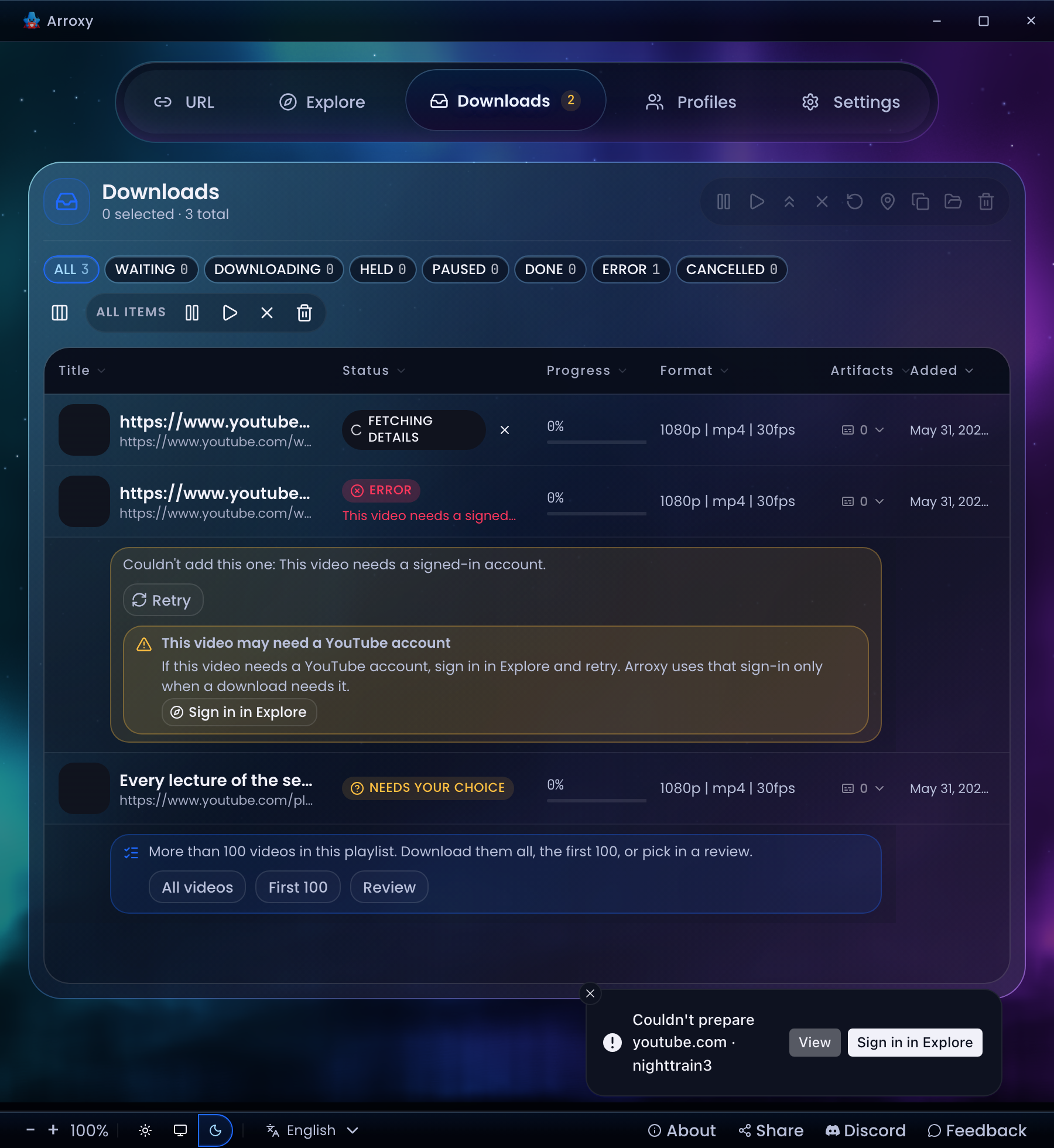Click View in the notification toast

815,1043
